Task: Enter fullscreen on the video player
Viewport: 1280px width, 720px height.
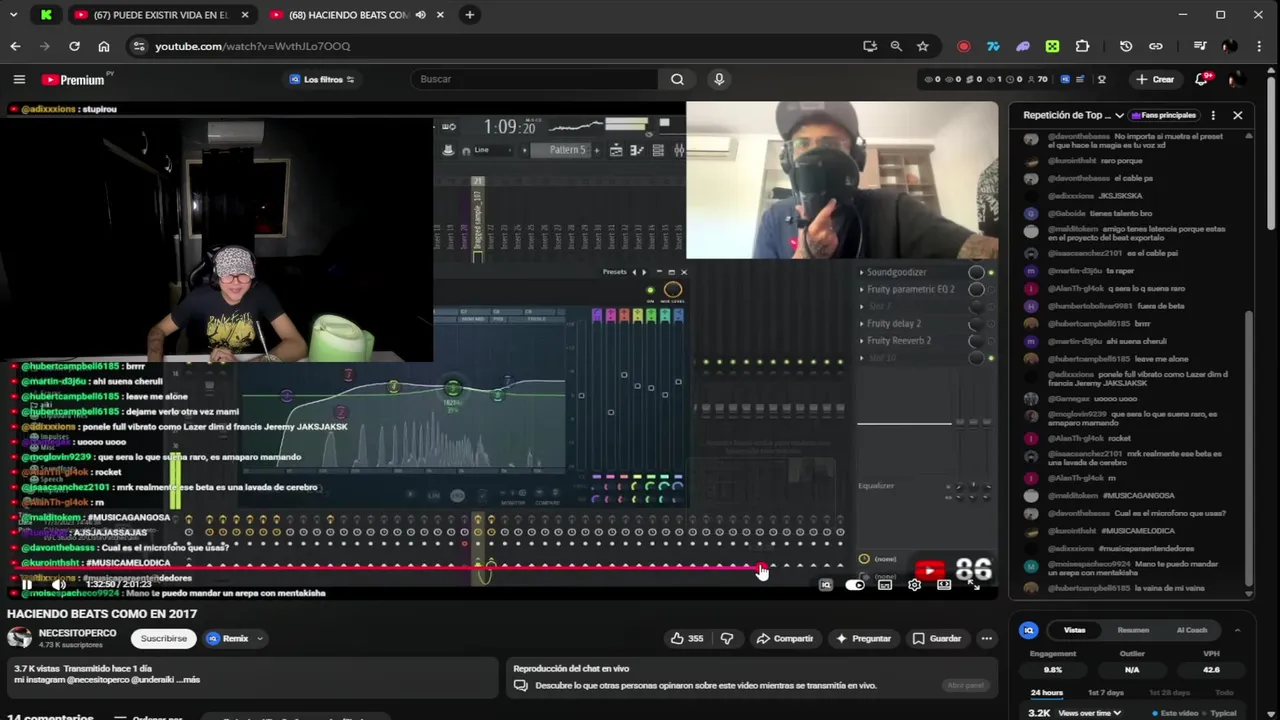Action: [974, 585]
